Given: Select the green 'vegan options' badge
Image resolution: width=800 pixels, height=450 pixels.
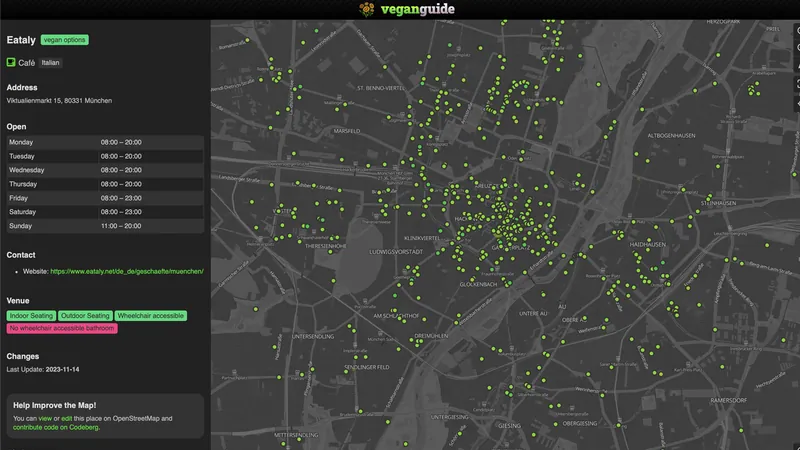Looking at the screenshot, I should click(x=64, y=40).
